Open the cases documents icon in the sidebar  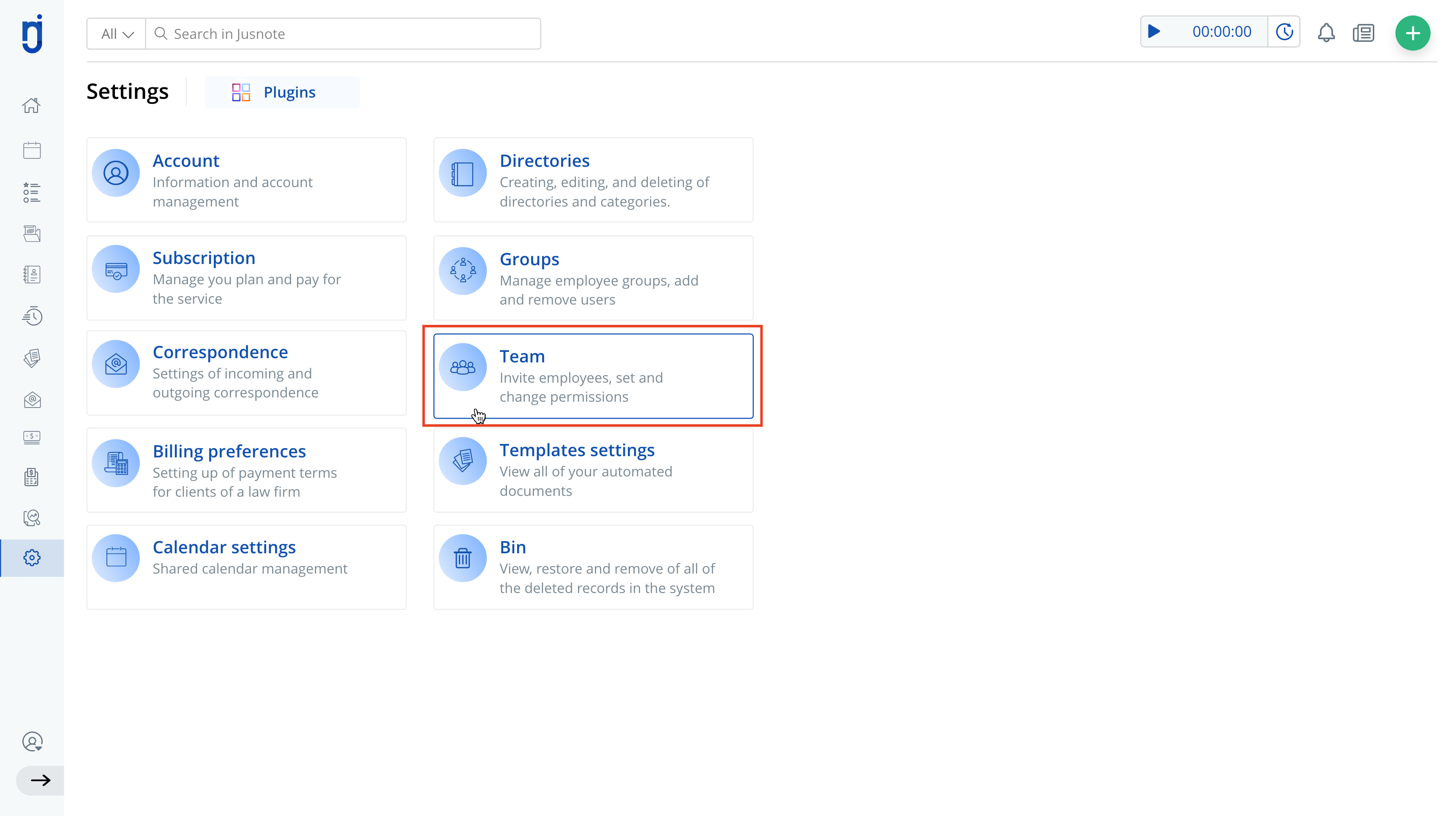pos(32,234)
